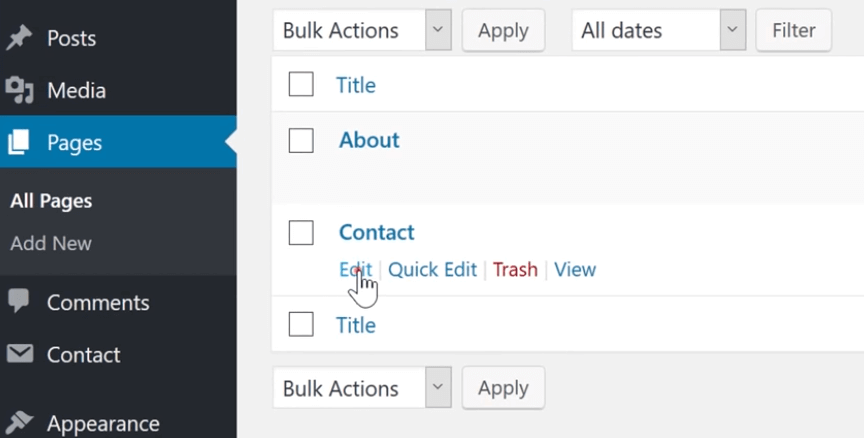
Task: Sort pages by the Title column header
Action: (x=356, y=85)
